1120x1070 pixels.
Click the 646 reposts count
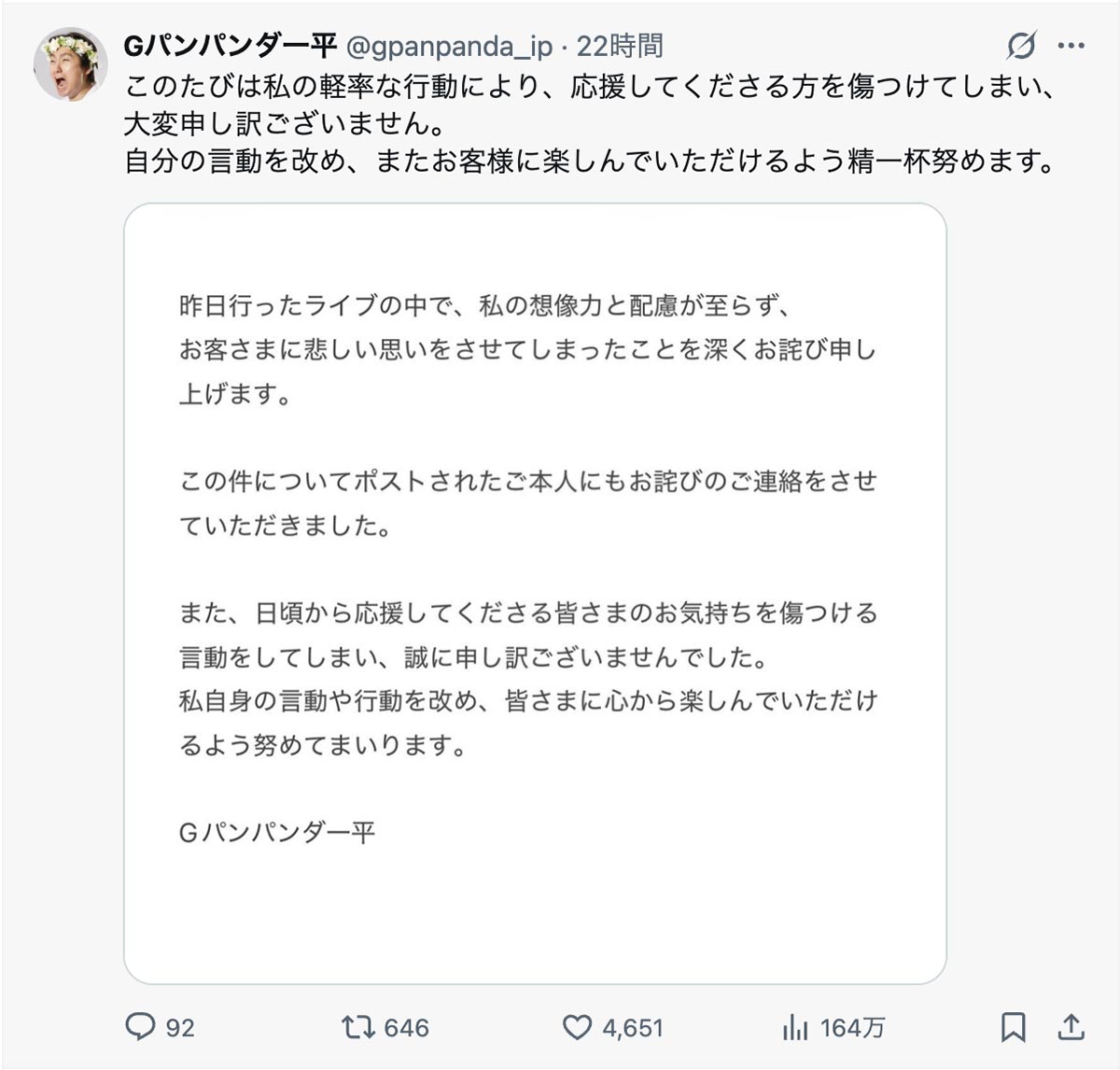[406, 1028]
